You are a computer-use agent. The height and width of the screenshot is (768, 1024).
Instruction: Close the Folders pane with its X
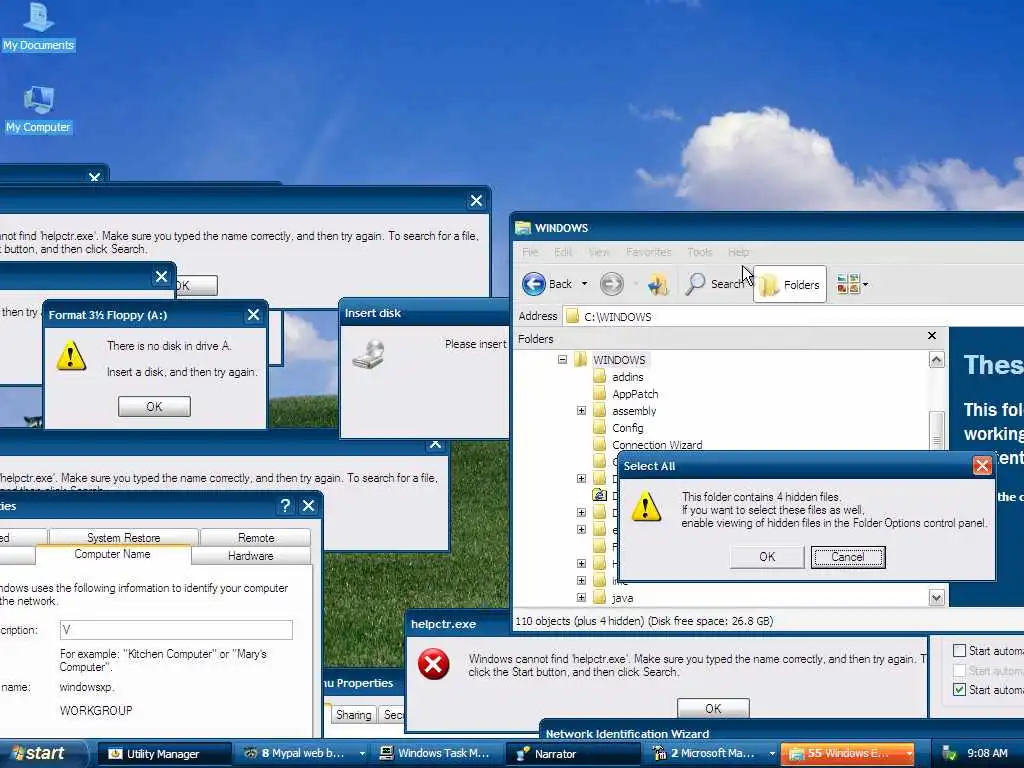click(932, 336)
